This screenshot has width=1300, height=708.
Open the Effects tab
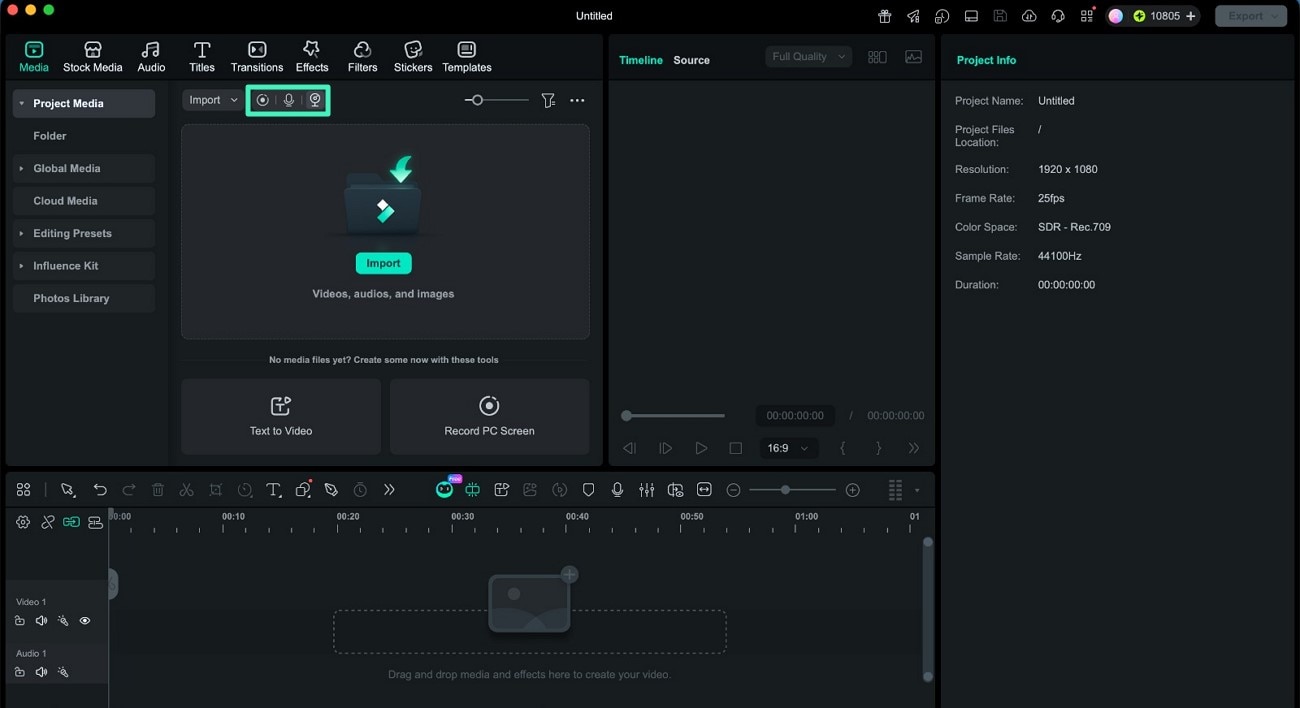pos(312,57)
